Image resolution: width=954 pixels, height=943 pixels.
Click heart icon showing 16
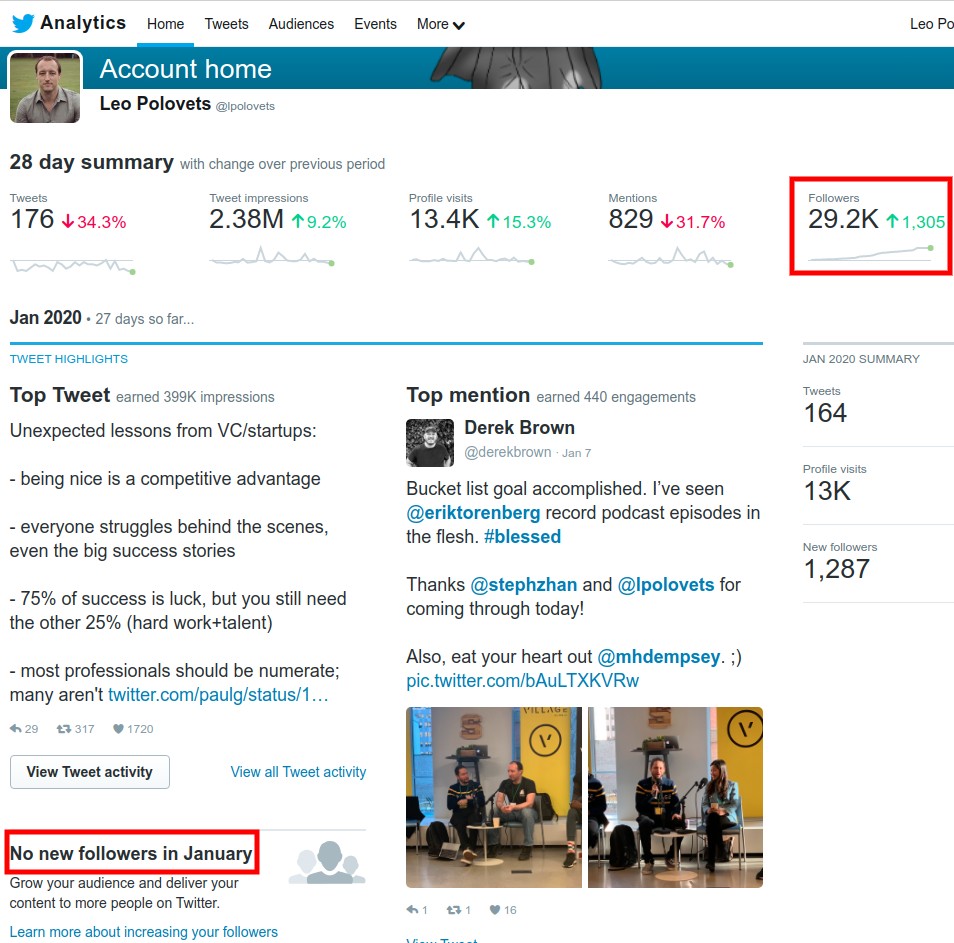[x=495, y=910]
